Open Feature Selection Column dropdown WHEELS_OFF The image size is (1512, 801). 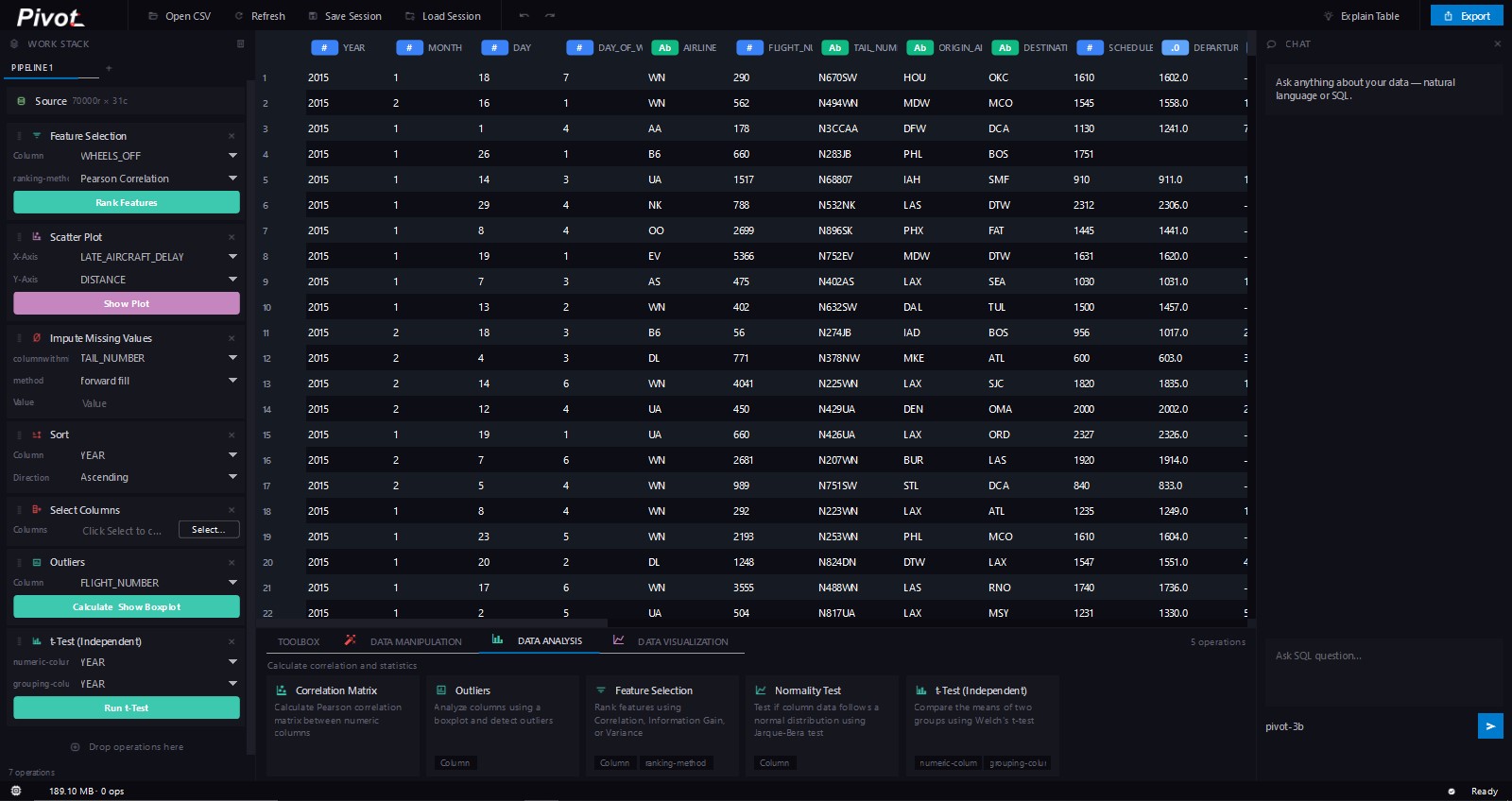[x=158, y=156]
